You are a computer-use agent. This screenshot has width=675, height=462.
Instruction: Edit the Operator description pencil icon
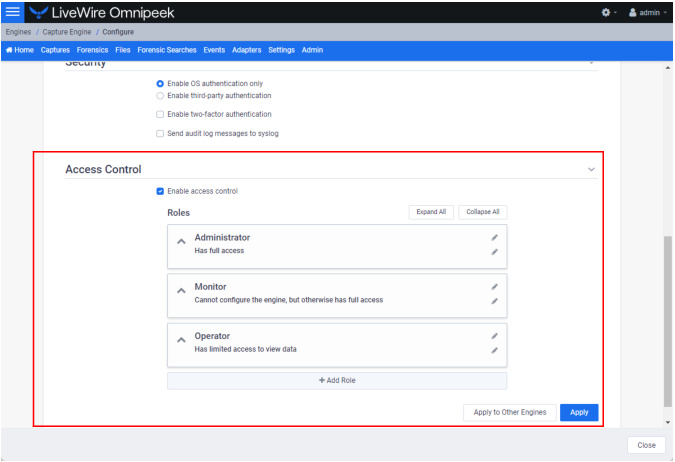point(495,350)
